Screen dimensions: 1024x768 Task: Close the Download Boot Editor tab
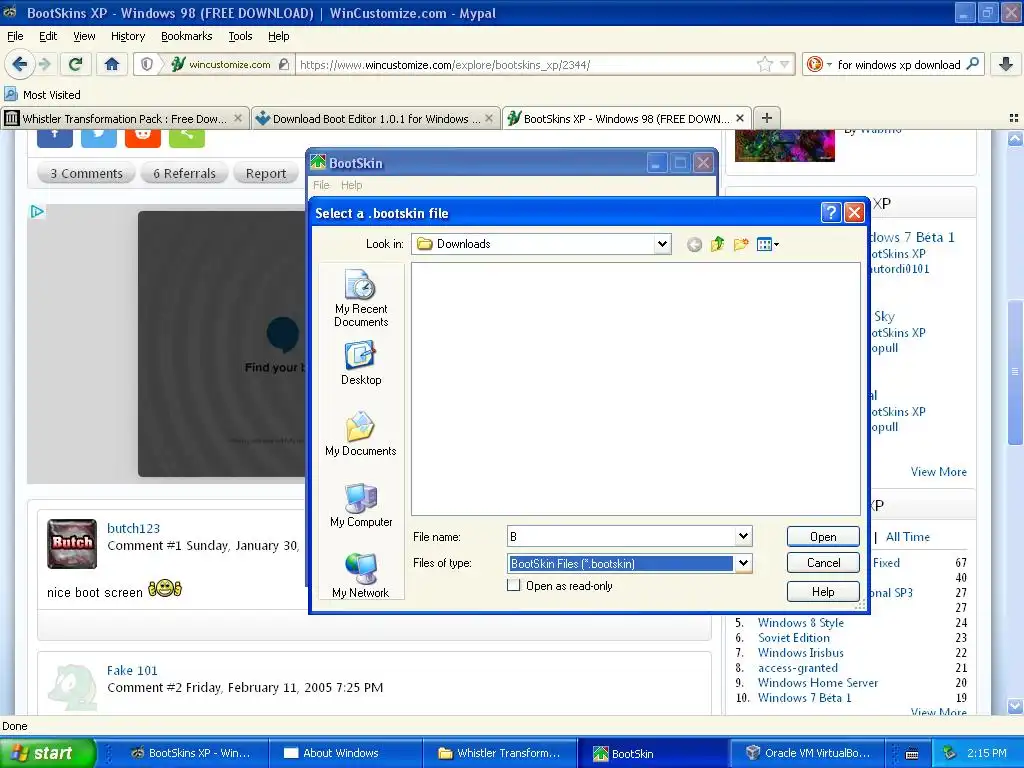click(x=488, y=118)
